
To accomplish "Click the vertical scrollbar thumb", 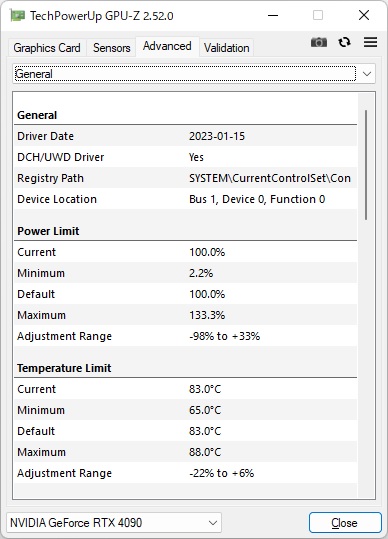I will pyautogui.click(x=366, y=165).
